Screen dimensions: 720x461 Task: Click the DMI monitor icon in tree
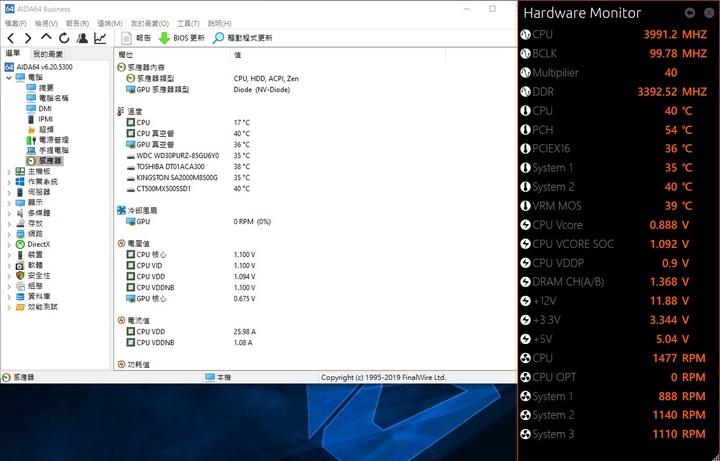31,108
